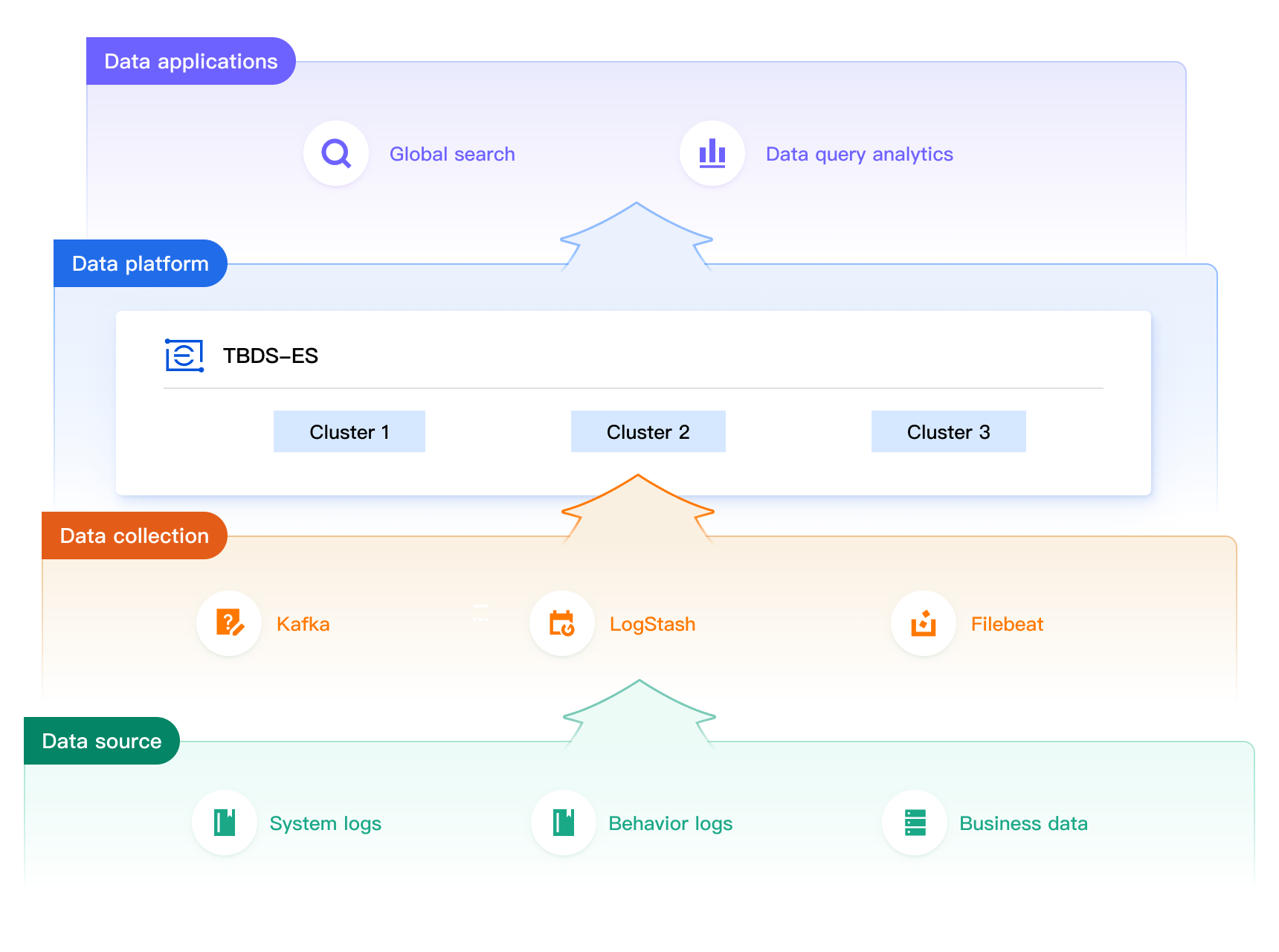Click the Cluster 2 box

click(648, 431)
